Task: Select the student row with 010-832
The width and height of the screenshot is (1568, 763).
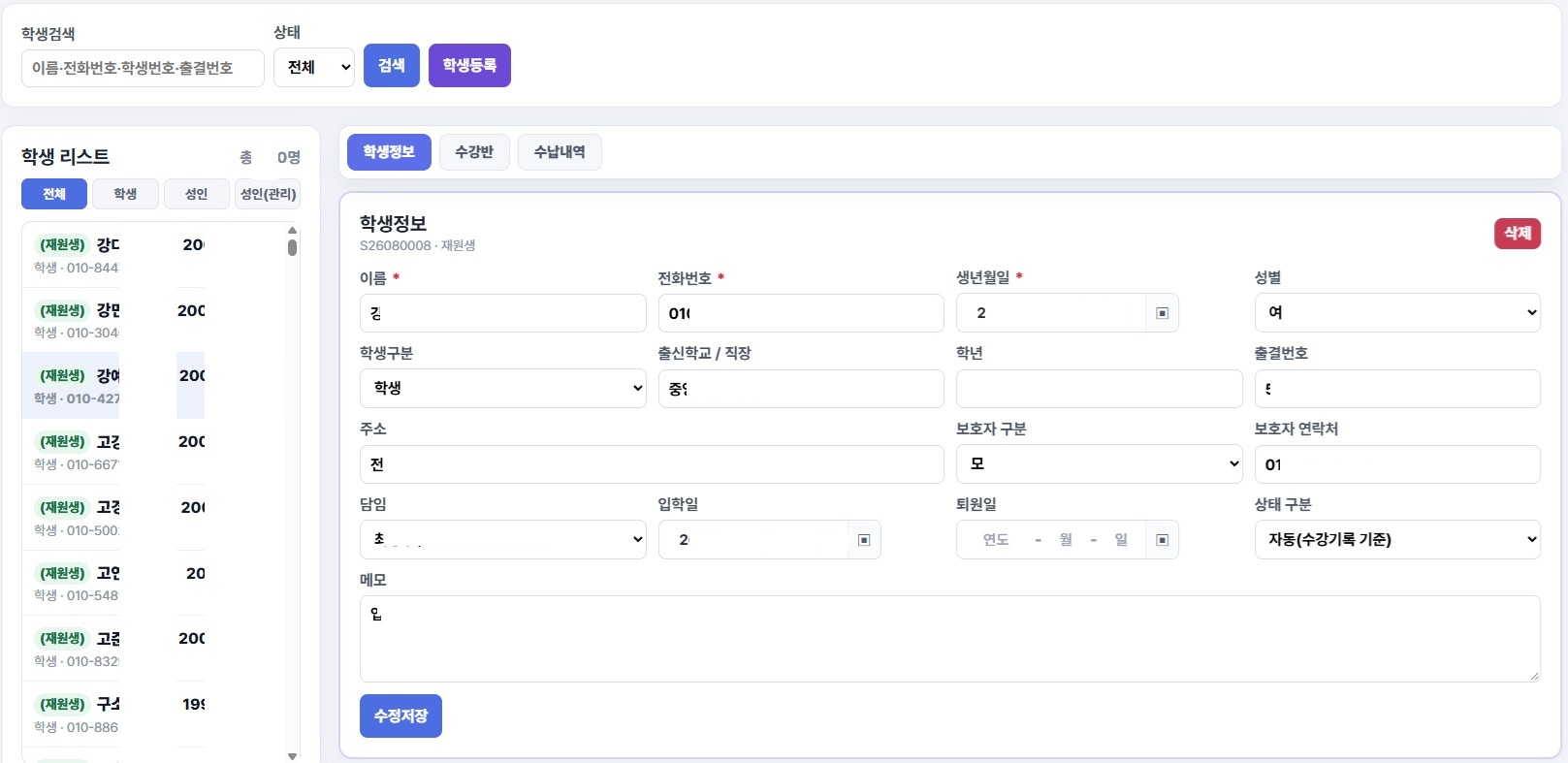Action: pyautogui.click(x=155, y=649)
